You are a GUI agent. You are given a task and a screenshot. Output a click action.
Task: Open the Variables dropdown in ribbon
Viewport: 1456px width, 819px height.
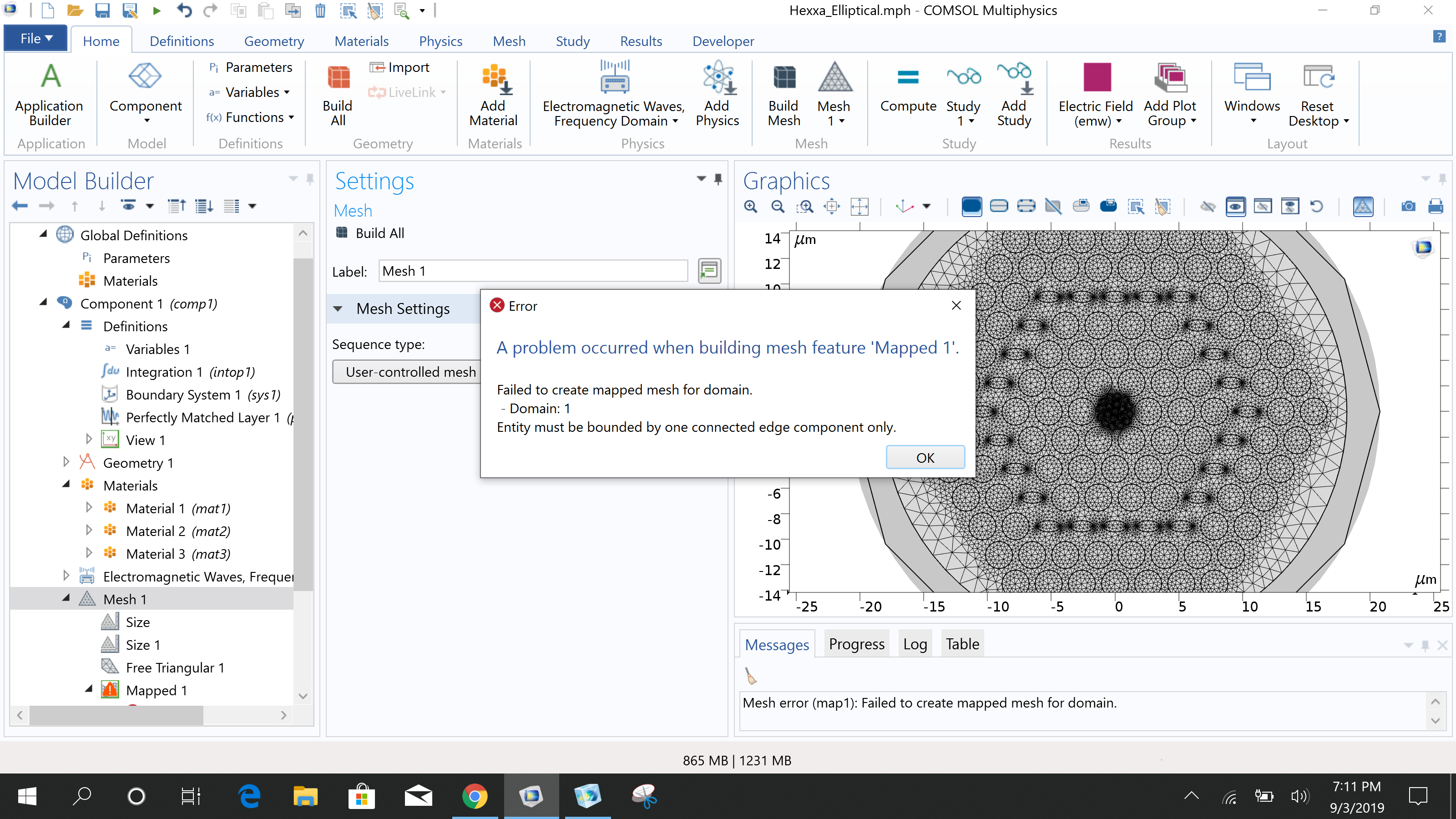pyautogui.click(x=287, y=92)
